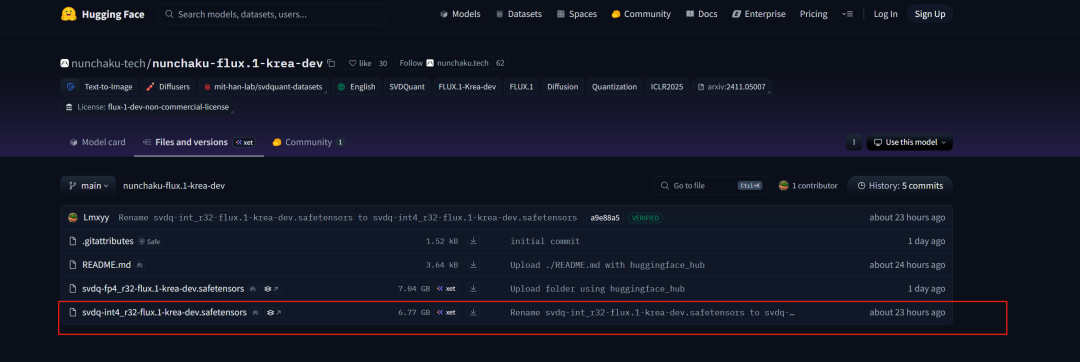Open the nunchaku-tech organization link
This screenshot has height=362, width=1080.
tap(108, 63)
